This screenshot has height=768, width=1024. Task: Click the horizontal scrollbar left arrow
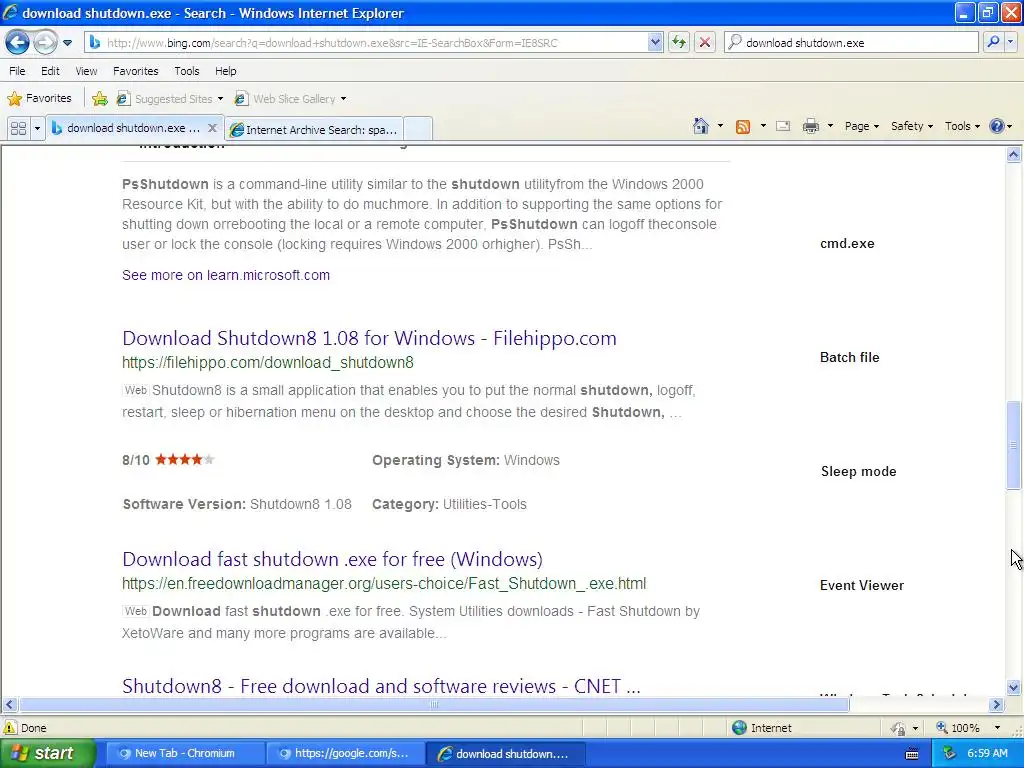(x=9, y=705)
